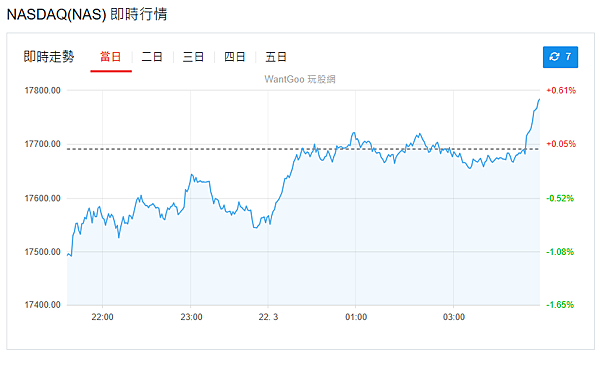Click the 22. 3 date axis marker
This screenshot has height=365, width=600.
pyautogui.click(x=268, y=317)
